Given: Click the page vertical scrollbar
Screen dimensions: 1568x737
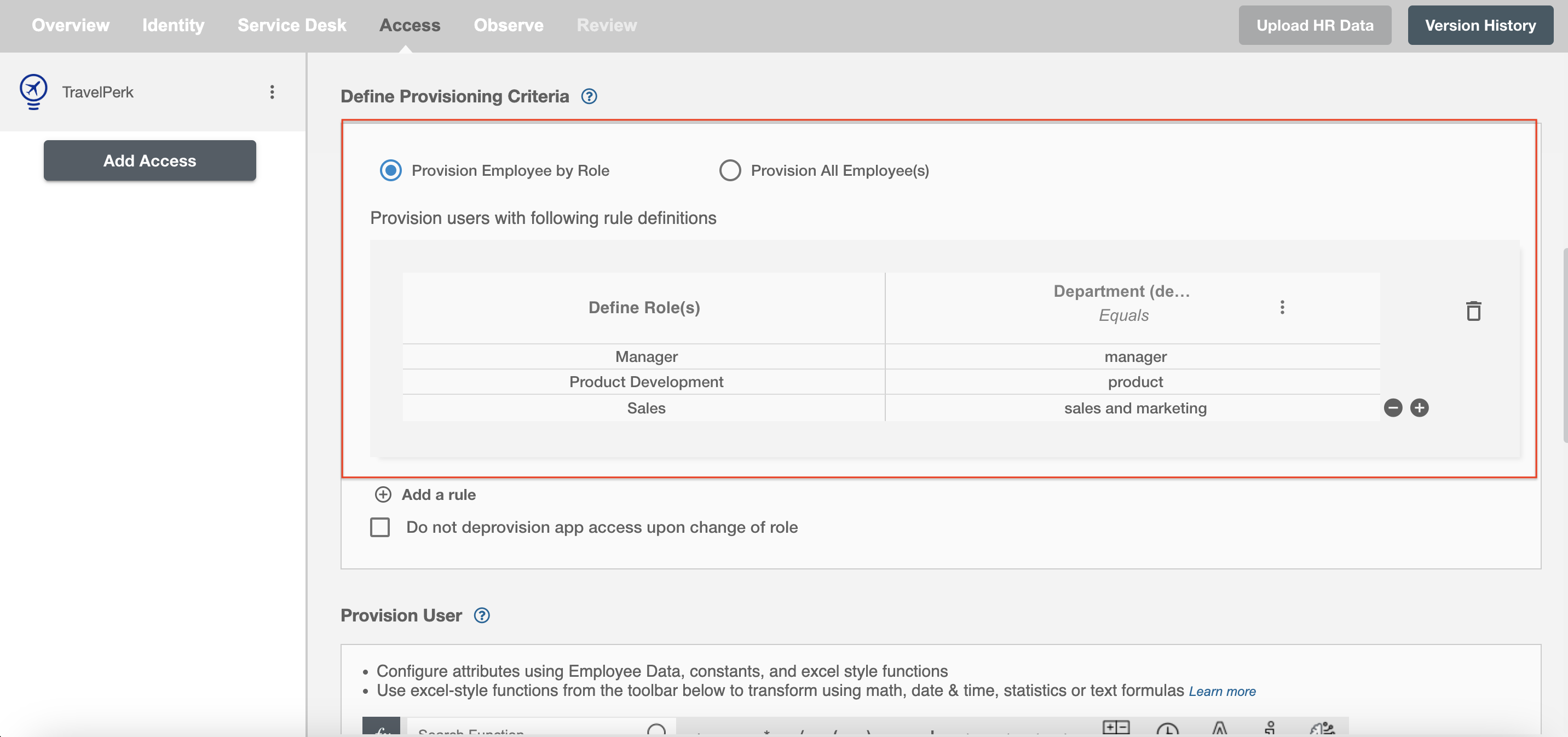Looking at the screenshot, I should click(1565, 345).
